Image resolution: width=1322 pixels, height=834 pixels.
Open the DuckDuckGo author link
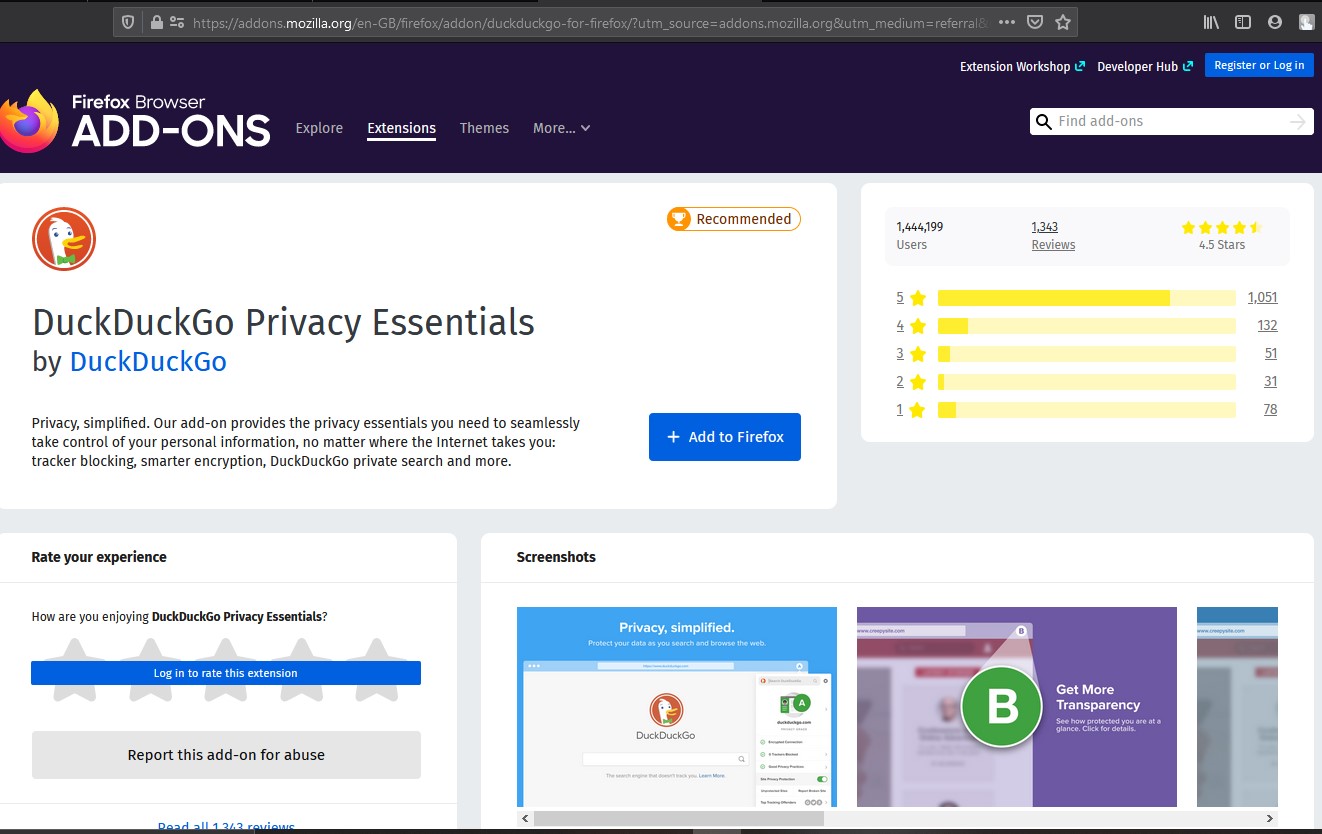148,361
